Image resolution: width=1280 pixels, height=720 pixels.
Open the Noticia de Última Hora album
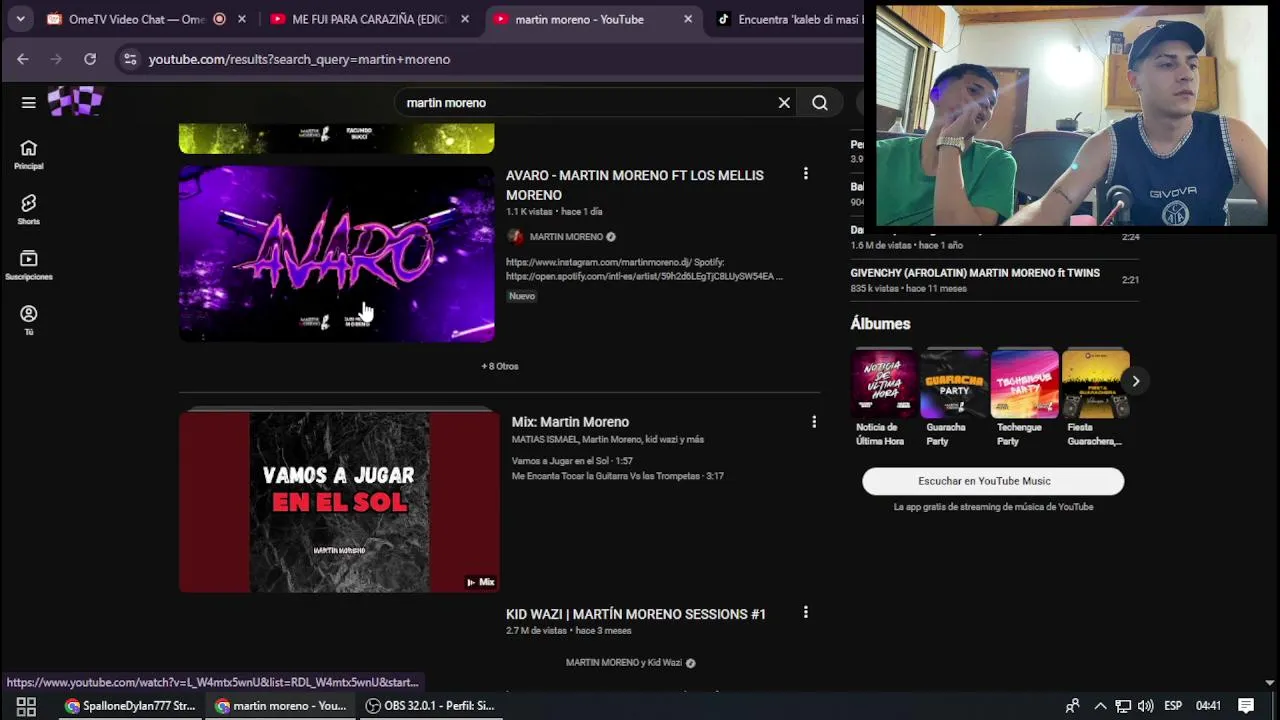pos(883,398)
